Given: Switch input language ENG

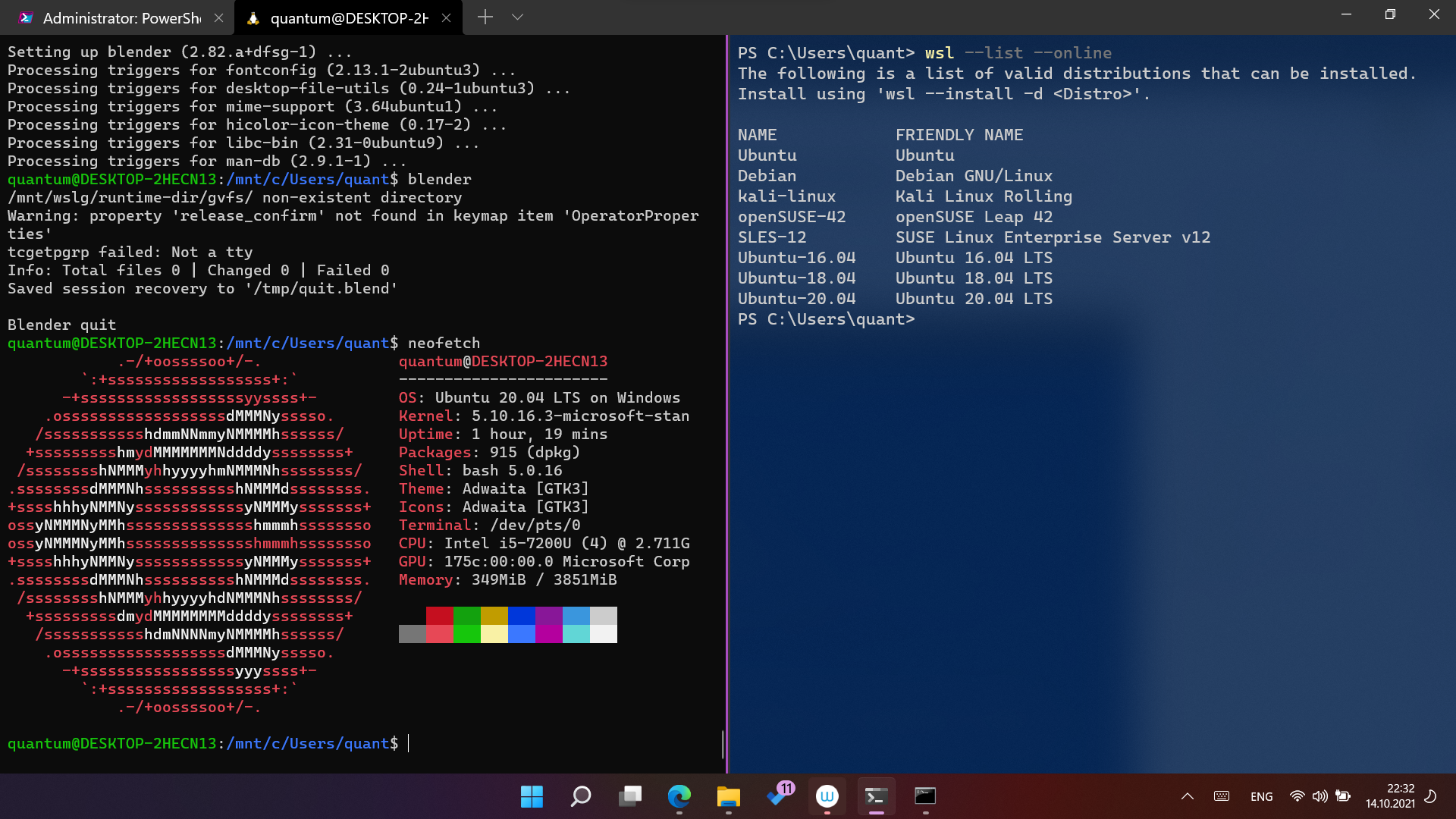Looking at the screenshot, I should click(1262, 796).
